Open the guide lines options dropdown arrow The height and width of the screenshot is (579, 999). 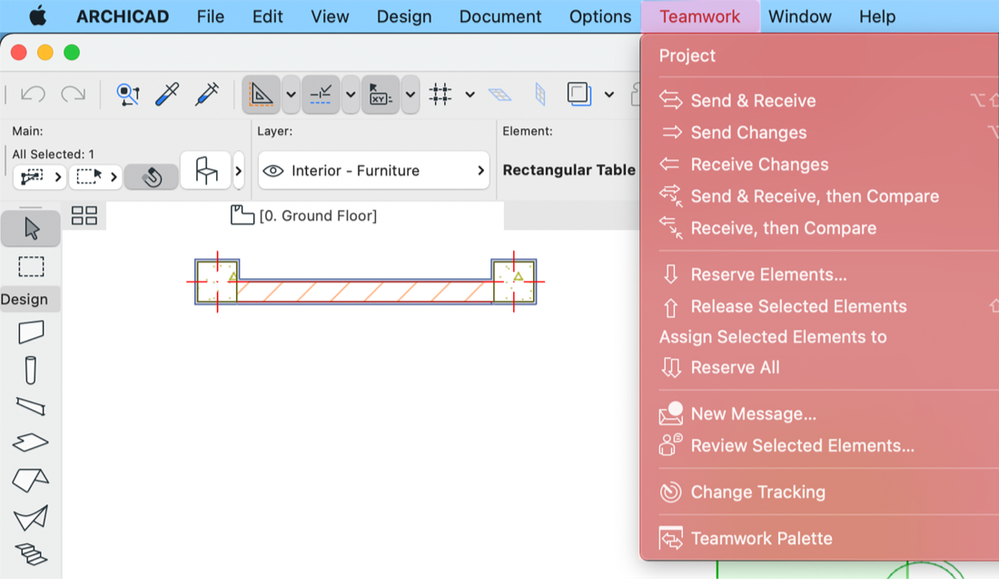pos(291,94)
